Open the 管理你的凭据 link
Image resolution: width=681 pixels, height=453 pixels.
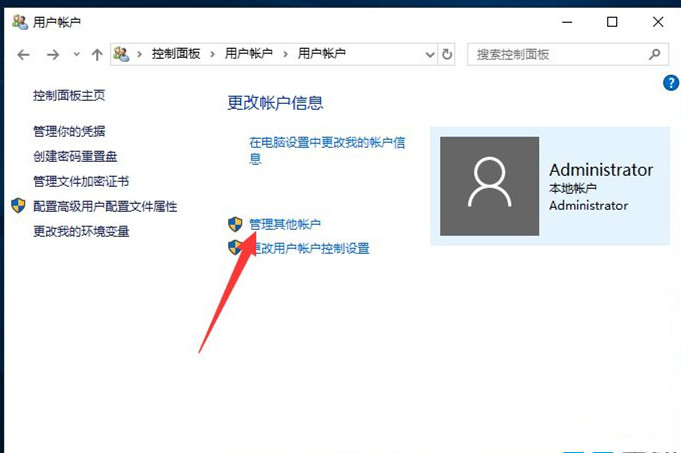pos(69,131)
